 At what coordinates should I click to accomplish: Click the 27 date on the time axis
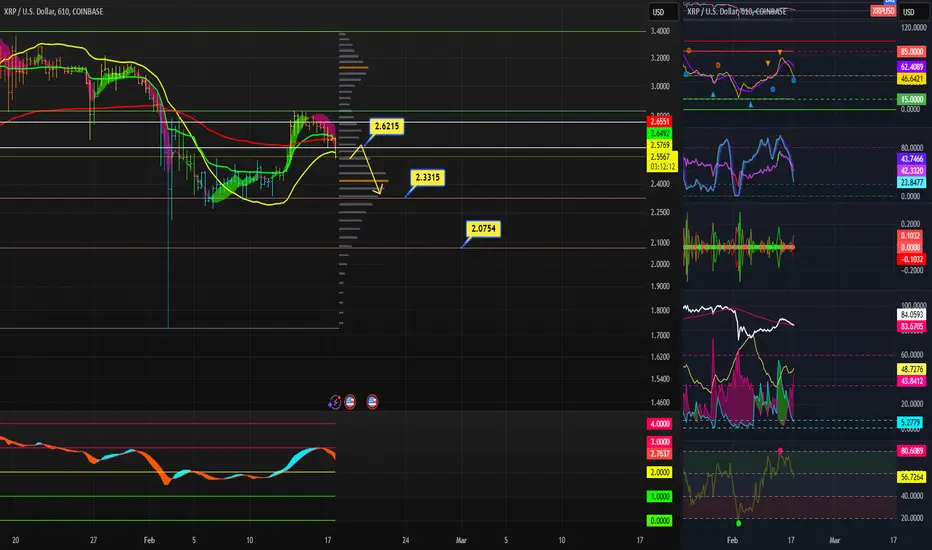(93, 540)
